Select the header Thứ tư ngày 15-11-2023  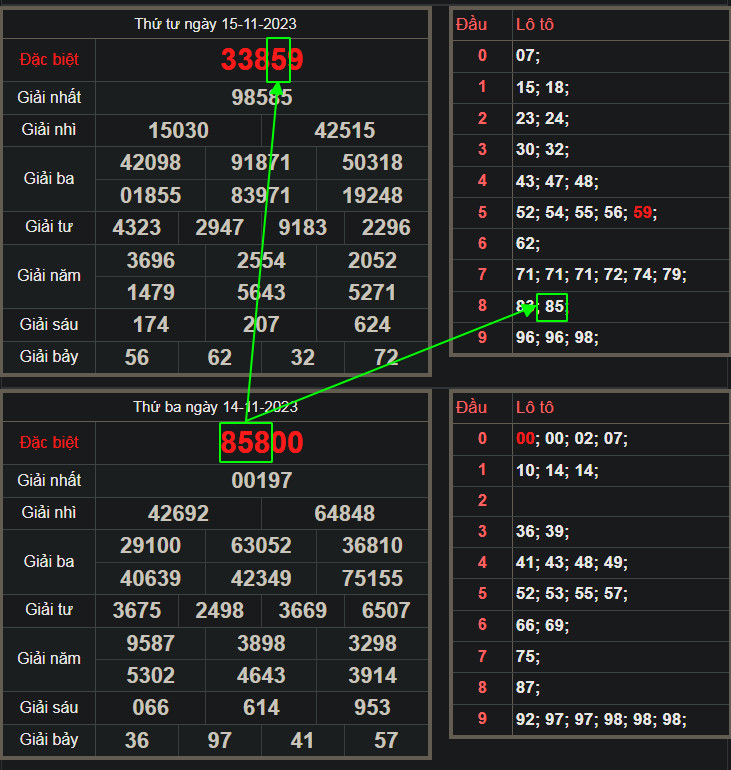coord(215,24)
